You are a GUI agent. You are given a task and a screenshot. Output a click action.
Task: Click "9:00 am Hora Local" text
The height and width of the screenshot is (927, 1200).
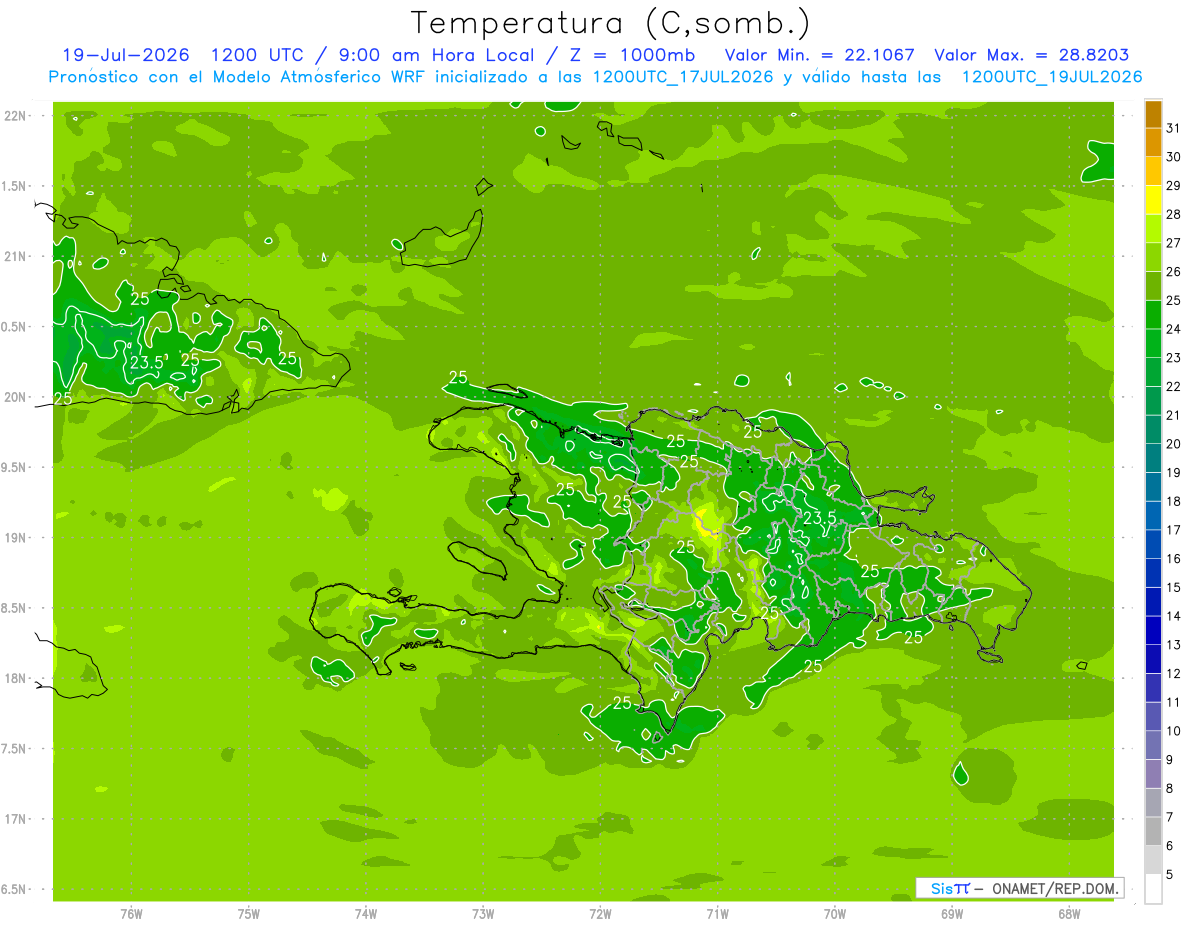click(437, 55)
